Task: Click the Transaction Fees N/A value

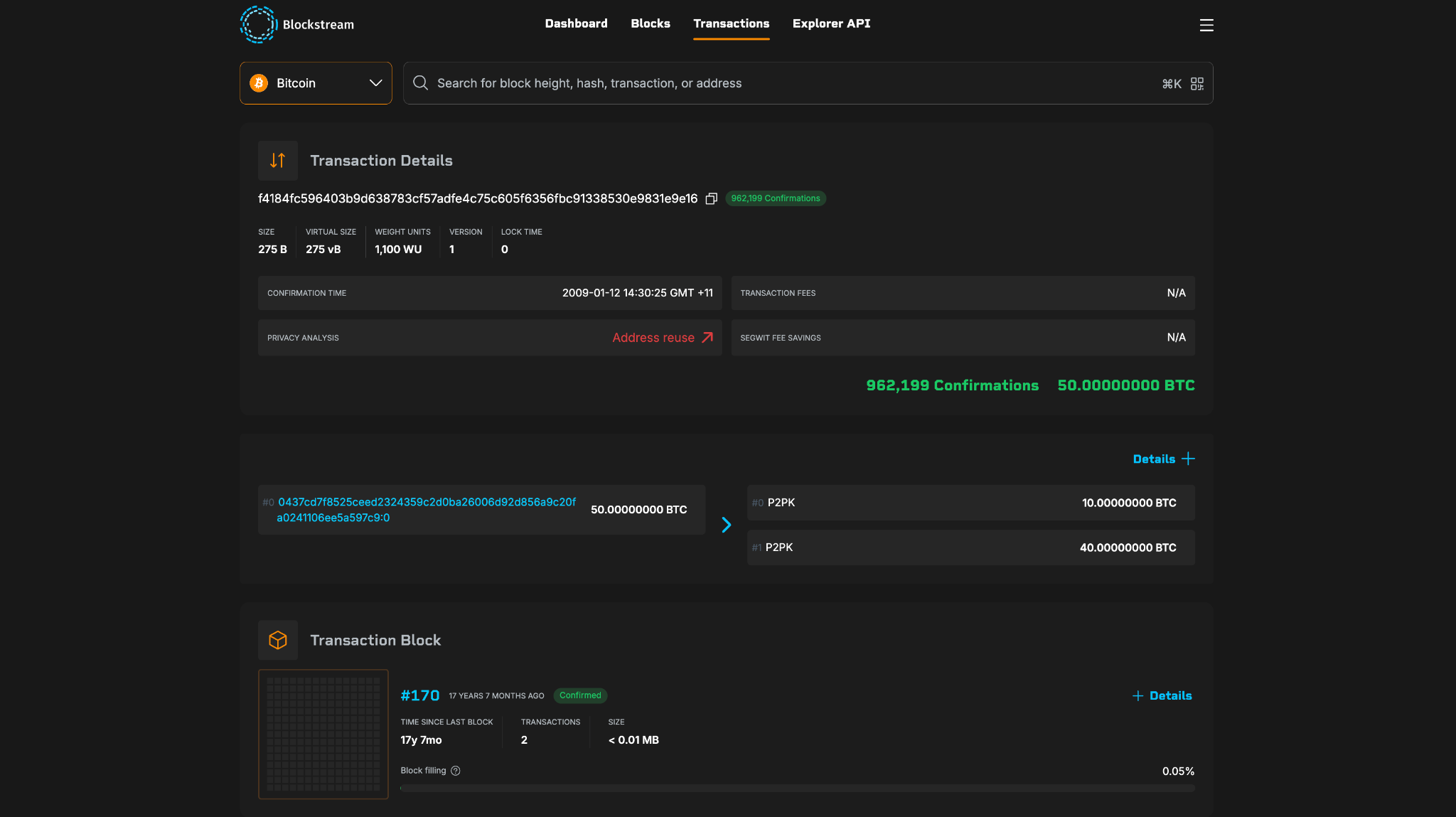Action: [1177, 293]
